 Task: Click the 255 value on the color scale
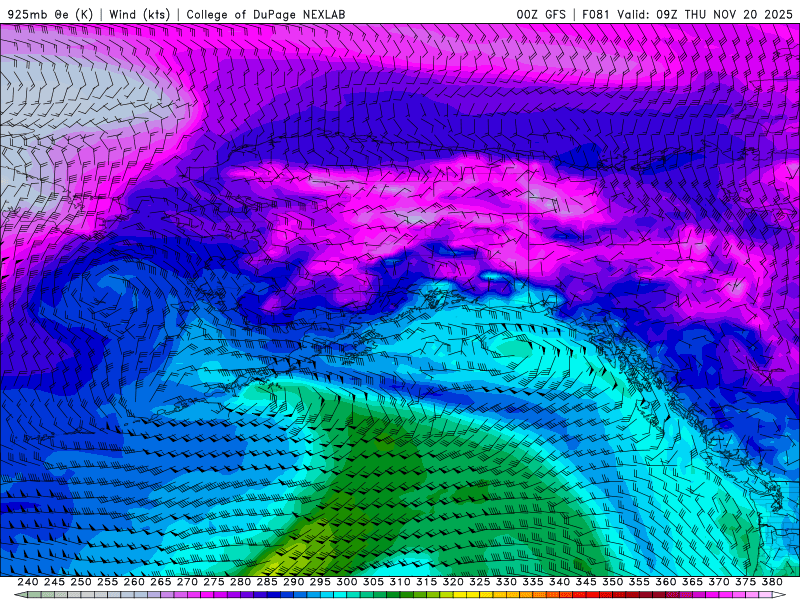click(x=107, y=582)
